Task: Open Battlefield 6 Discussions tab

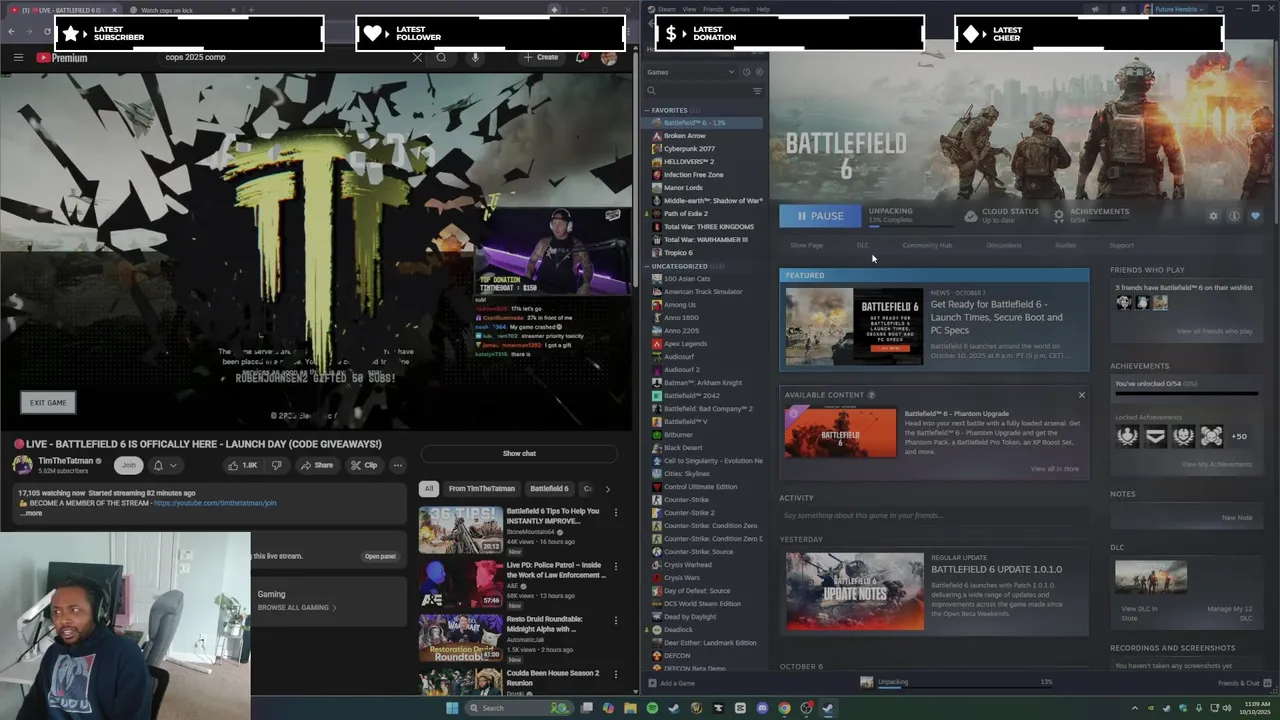Action: click(1004, 245)
